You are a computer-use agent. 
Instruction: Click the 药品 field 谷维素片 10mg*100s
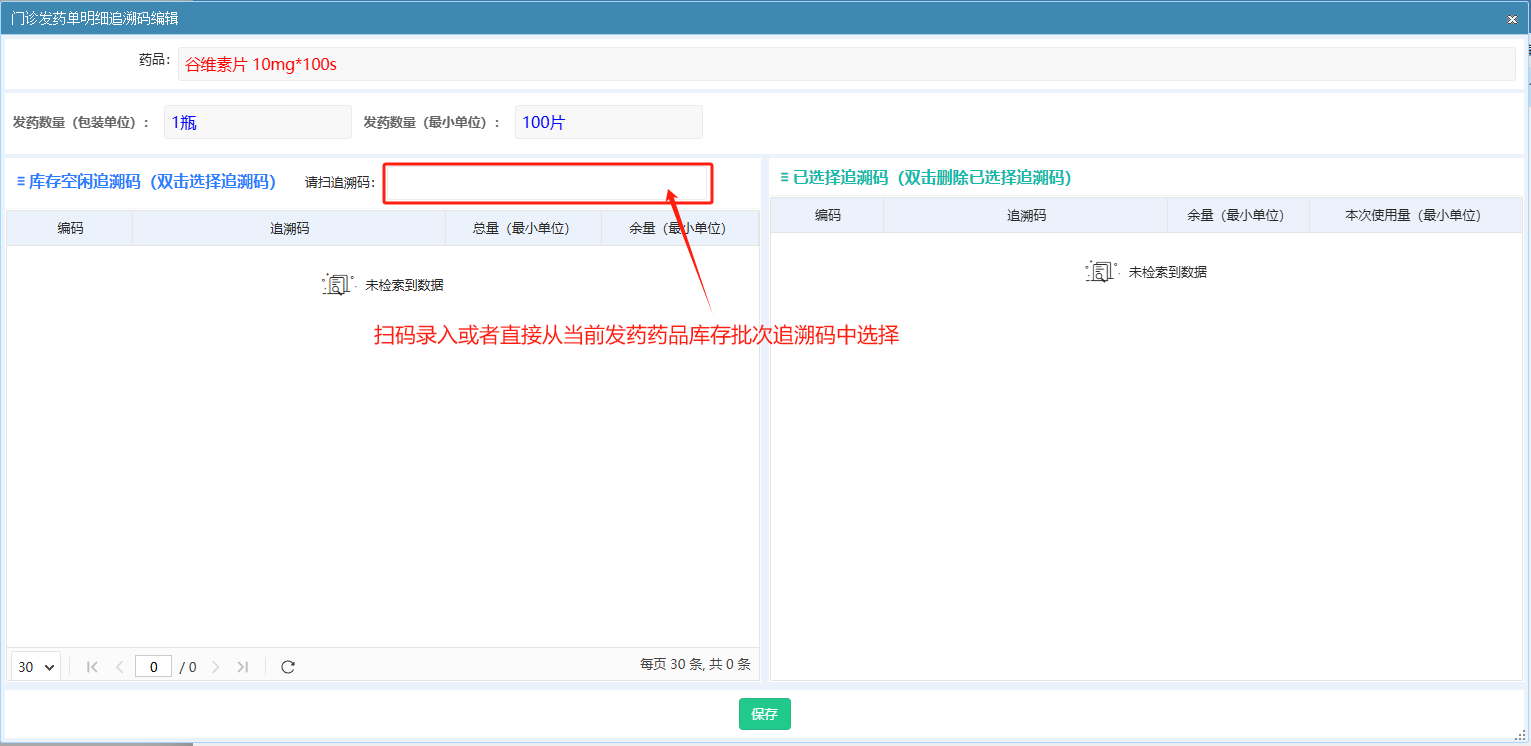coord(847,64)
